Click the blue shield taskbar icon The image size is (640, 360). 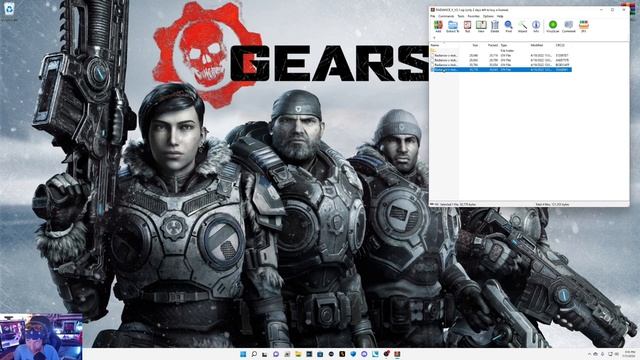tap(353, 354)
